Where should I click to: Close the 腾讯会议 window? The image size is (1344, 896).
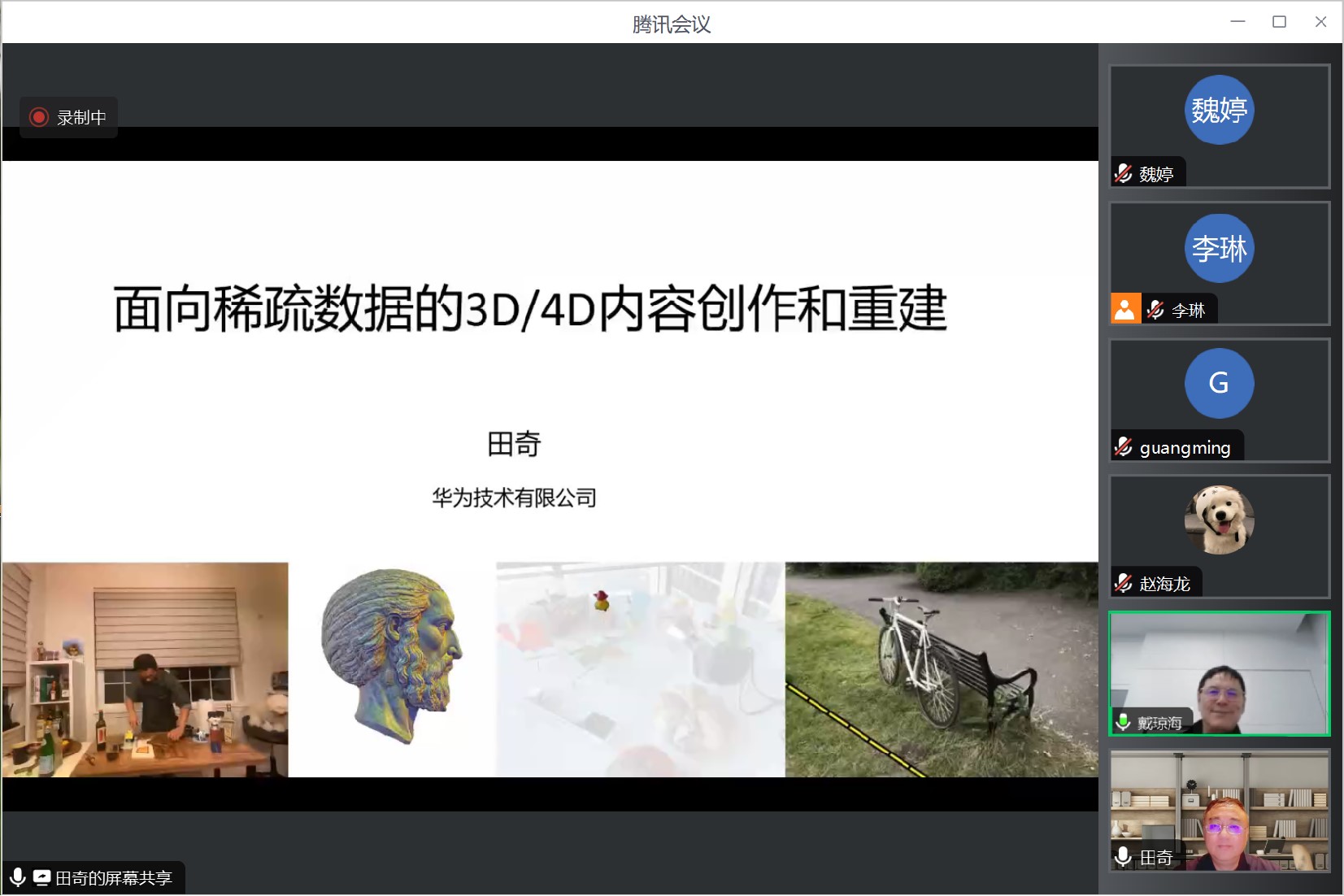(1320, 22)
